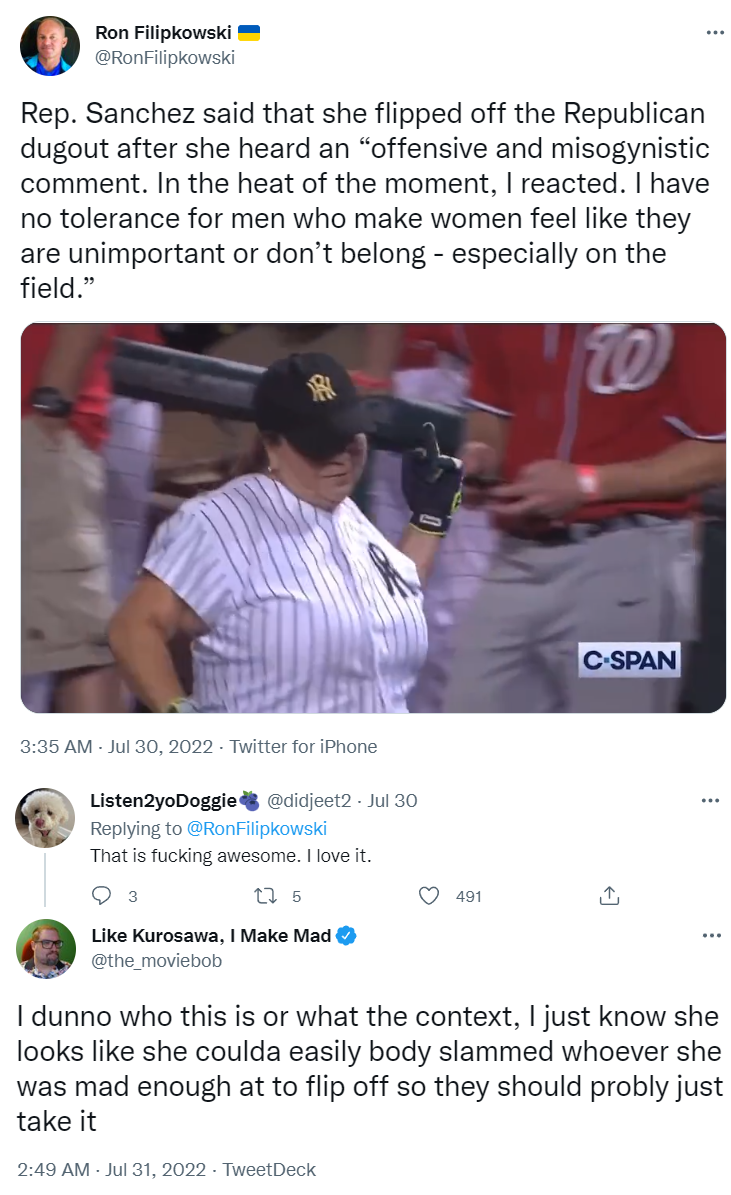Viewport: 731px width, 1195px height.
Task: Click the 'Ron Filipkowski' display name
Action: point(164,33)
